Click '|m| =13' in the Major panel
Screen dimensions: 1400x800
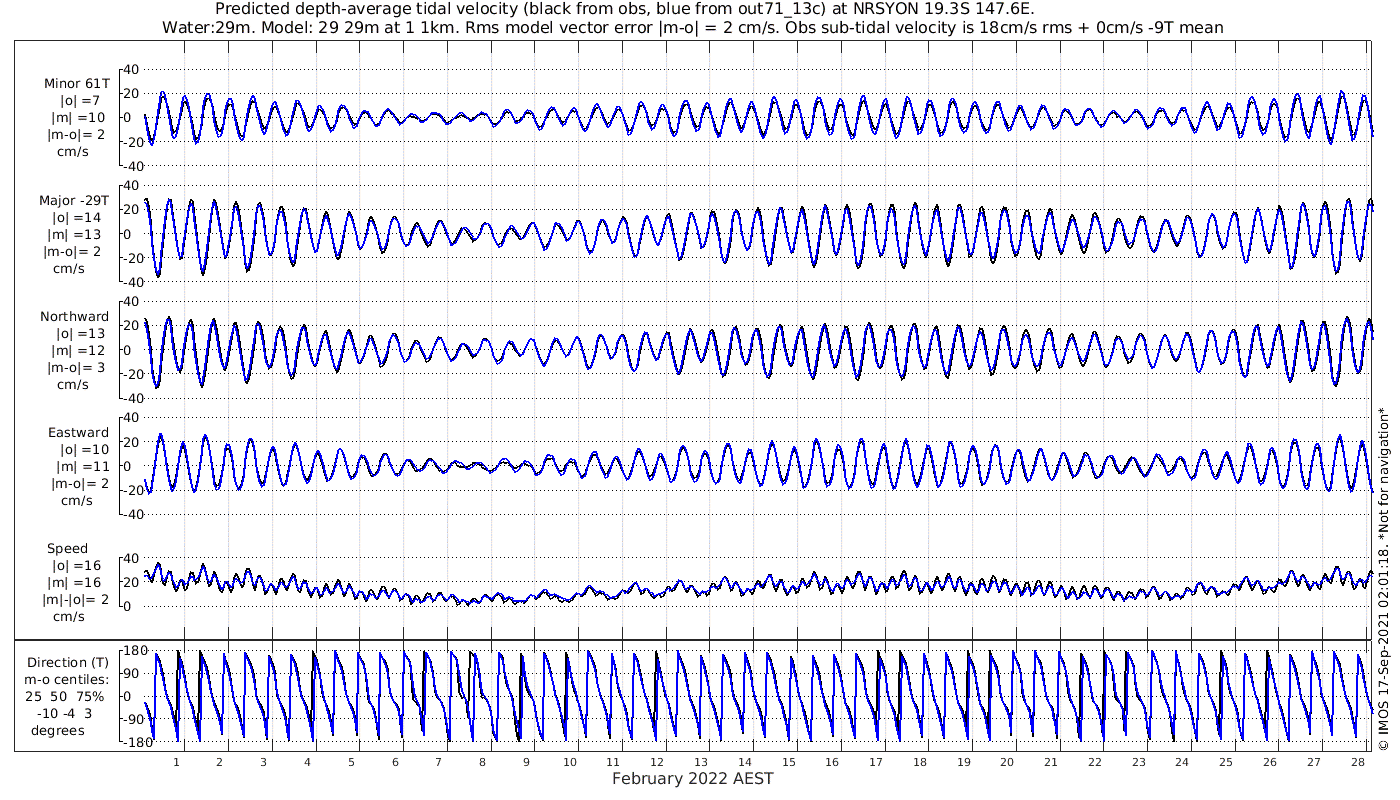[78, 234]
